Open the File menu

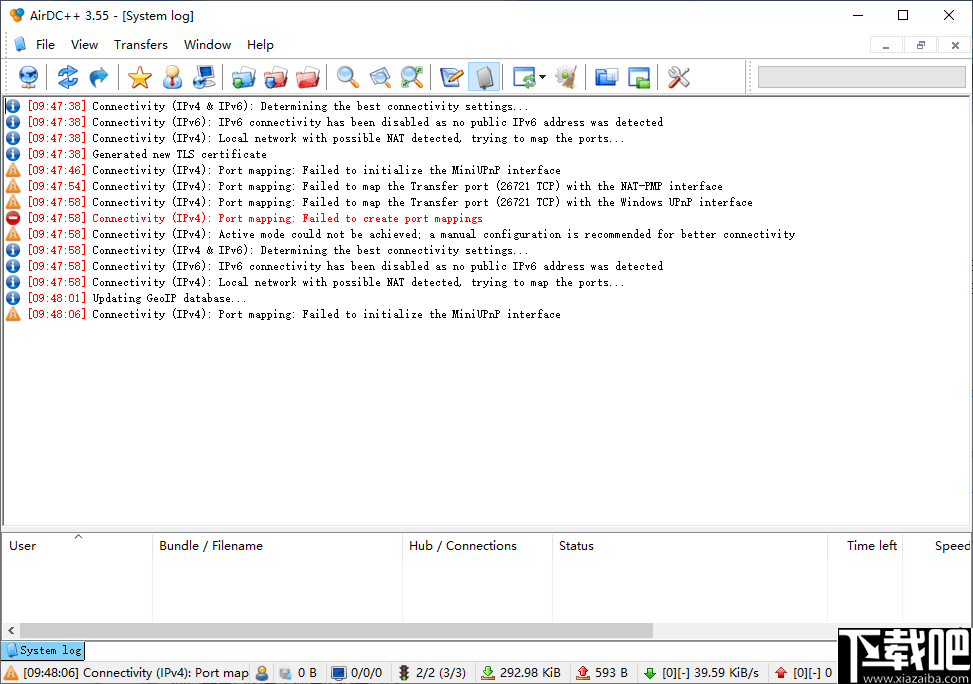(x=45, y=45)
